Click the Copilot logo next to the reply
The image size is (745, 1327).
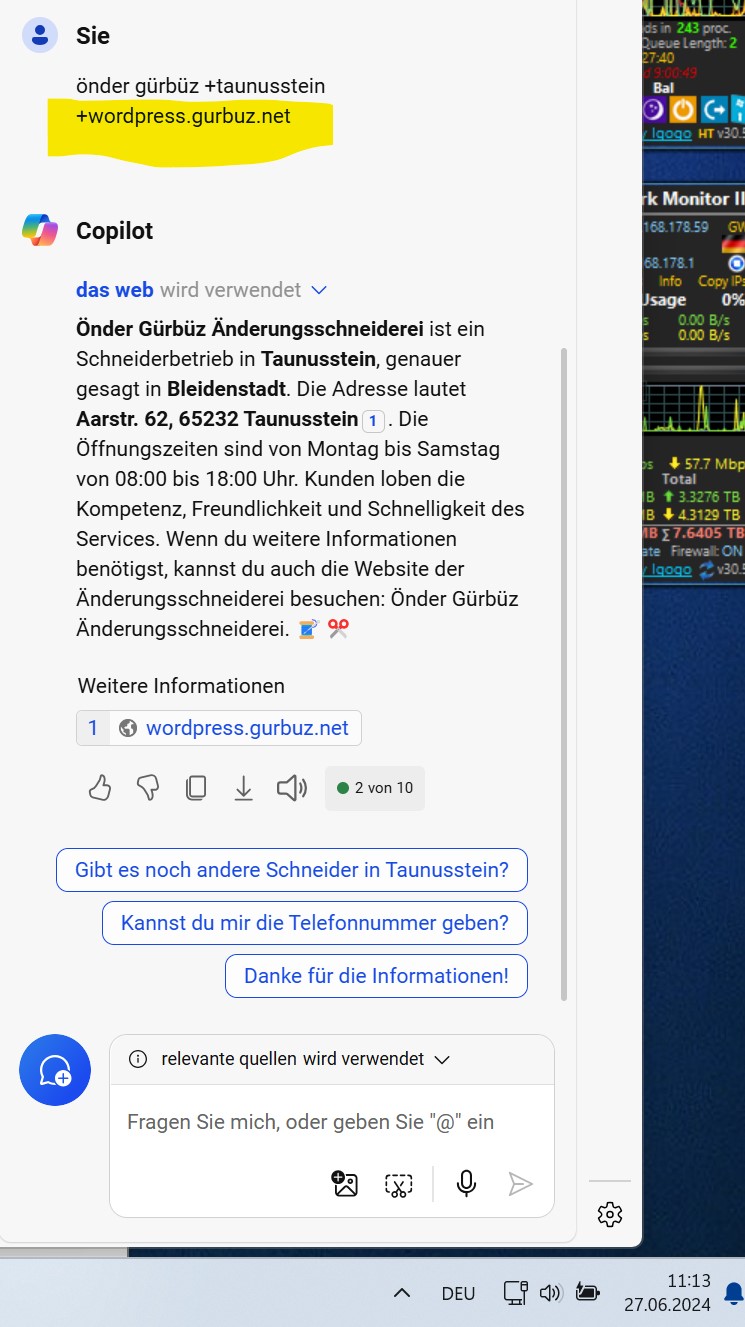[x=40, y=231]
